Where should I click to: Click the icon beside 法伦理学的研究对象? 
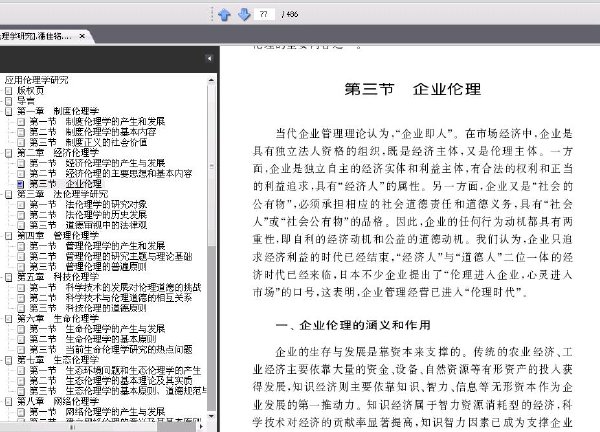coord(21,205)
